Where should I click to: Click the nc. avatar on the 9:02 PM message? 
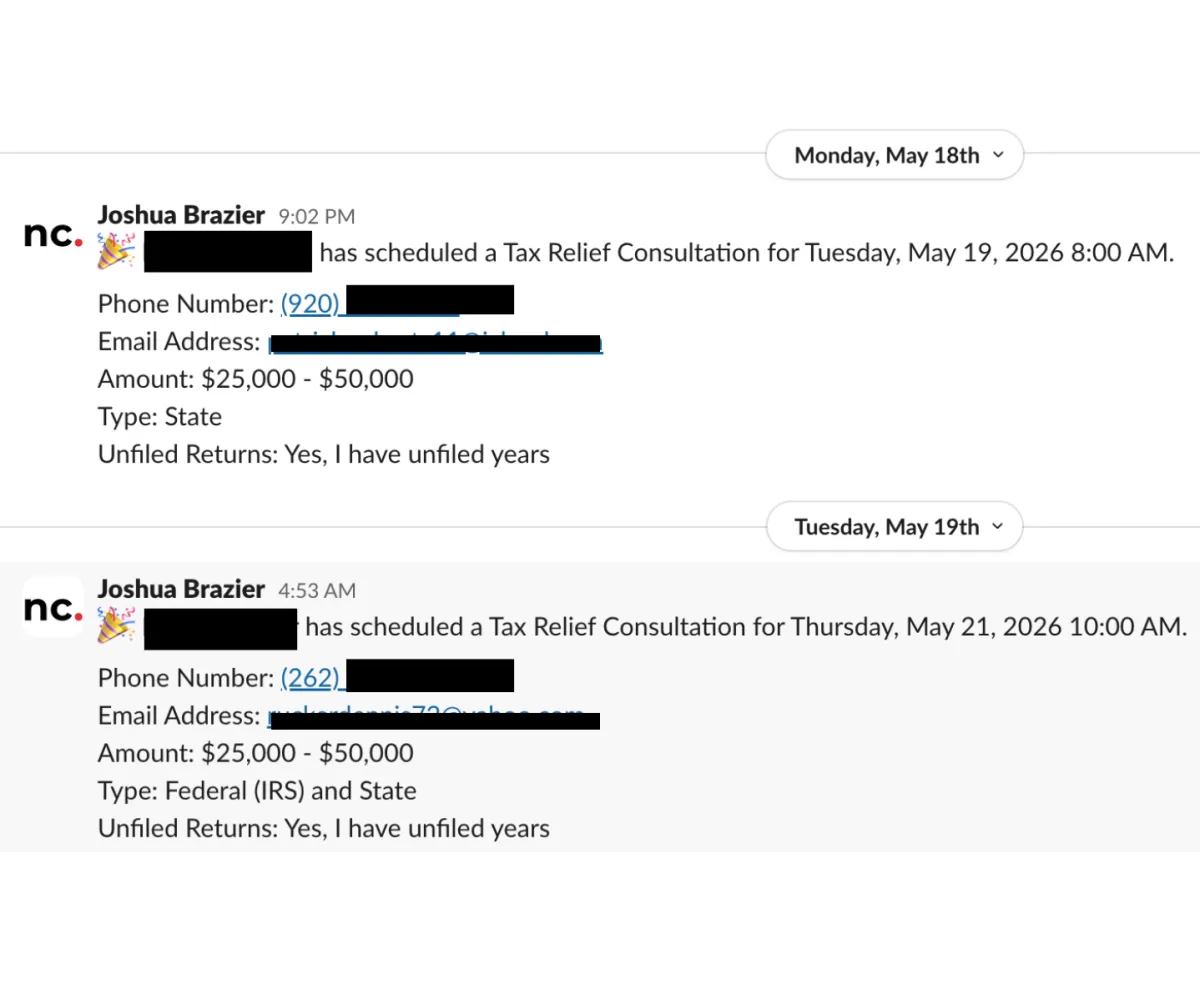click(53, 234)
